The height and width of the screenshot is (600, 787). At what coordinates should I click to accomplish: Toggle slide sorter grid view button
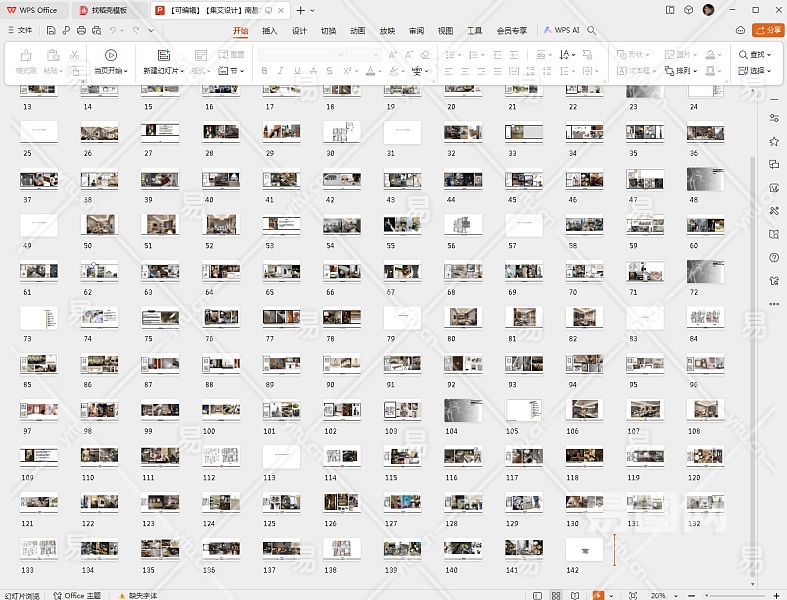coord(556,595)
